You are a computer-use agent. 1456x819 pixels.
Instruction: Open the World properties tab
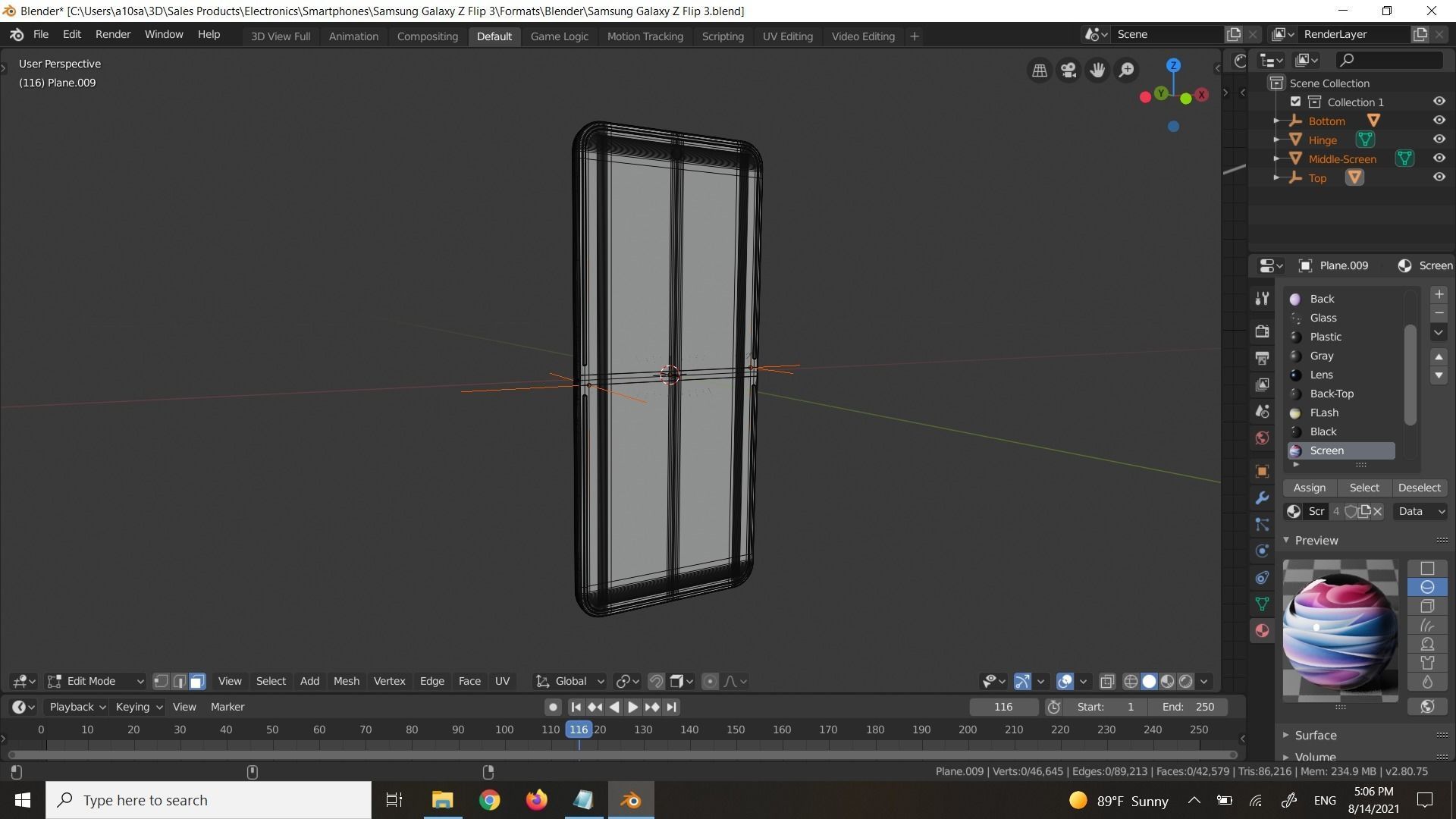click(x=1262, y=438)
